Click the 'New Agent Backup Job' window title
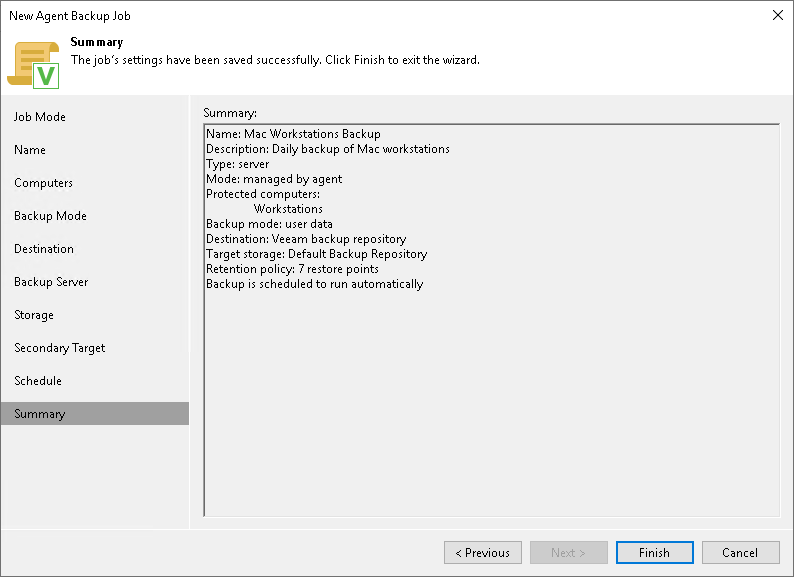The image size is (794, 577). 70,16
